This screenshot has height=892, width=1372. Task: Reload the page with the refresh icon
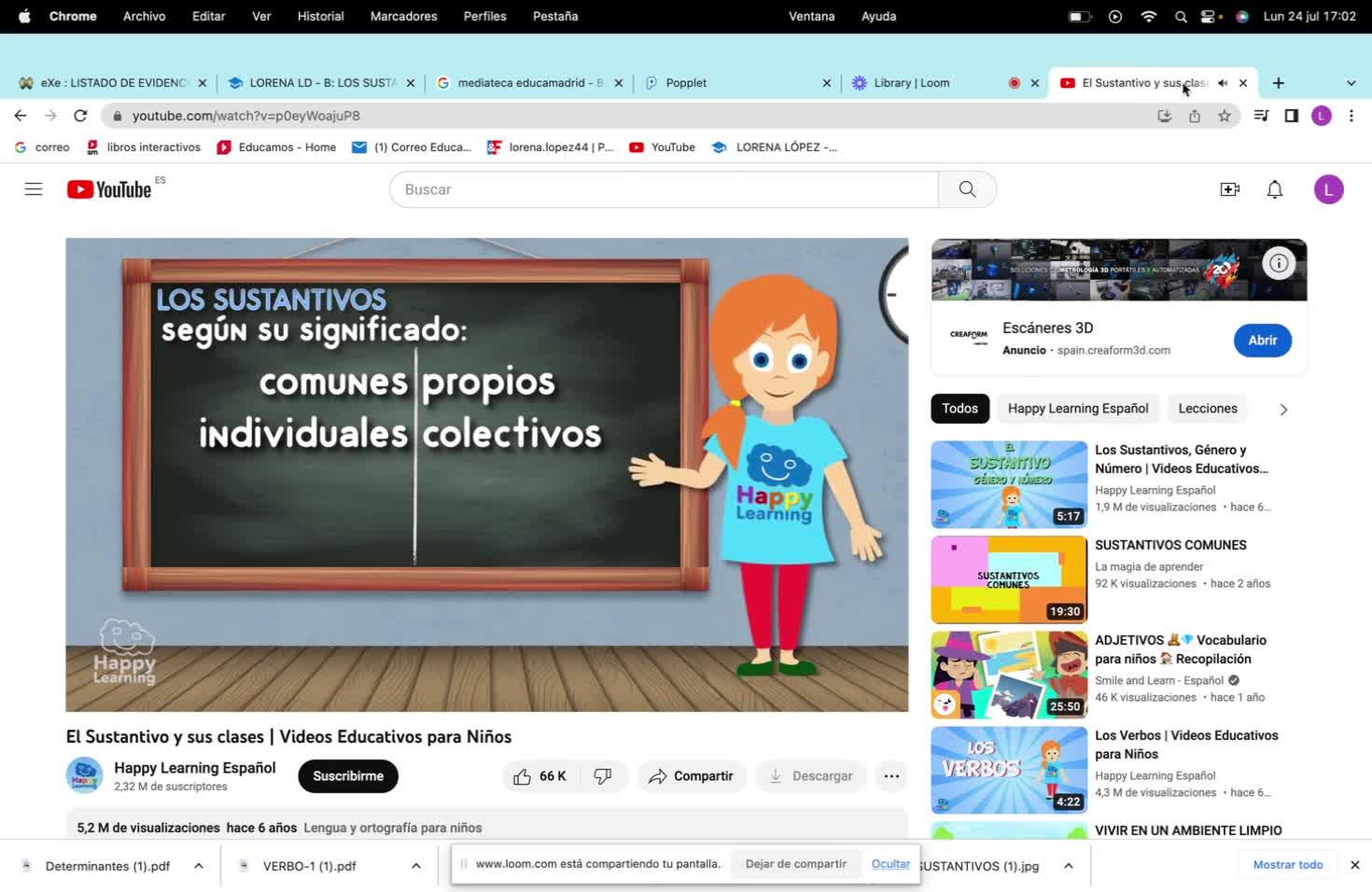pyautogui.click(x=80, y=116)
